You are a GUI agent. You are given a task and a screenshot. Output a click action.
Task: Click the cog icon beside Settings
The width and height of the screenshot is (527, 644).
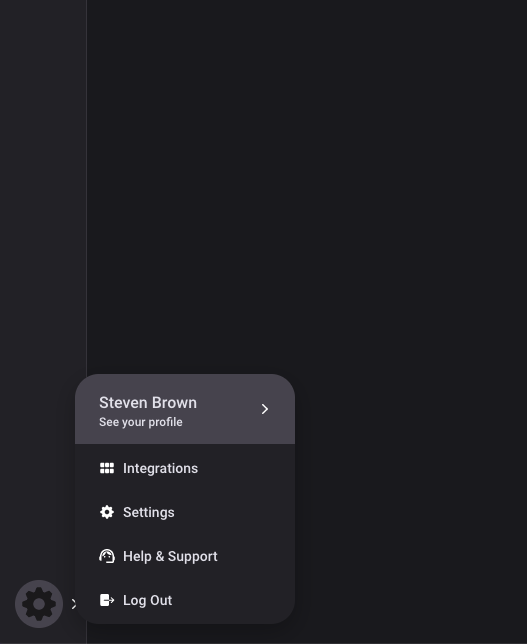click(x=107, y=512)
